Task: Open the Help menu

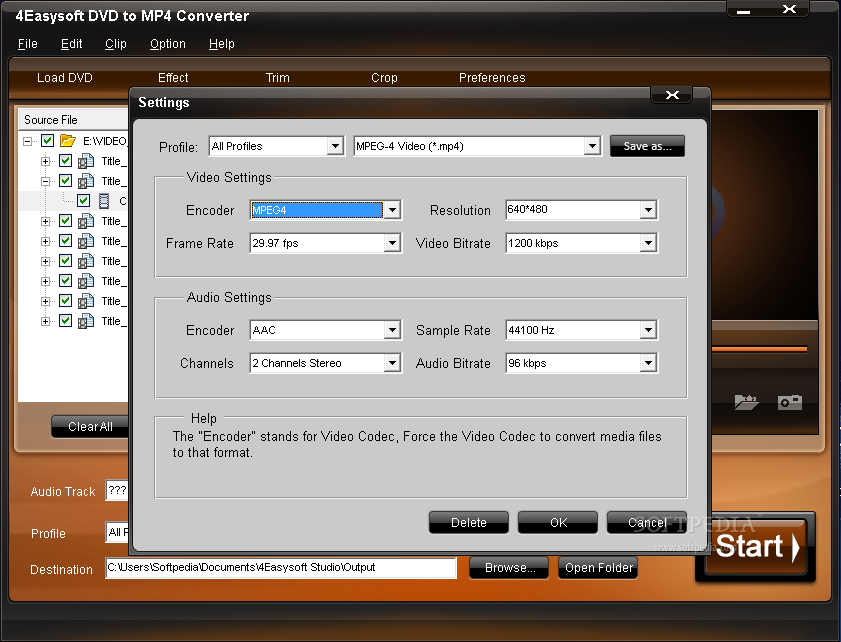Action: pyautogui.click(x=222, y=44)
